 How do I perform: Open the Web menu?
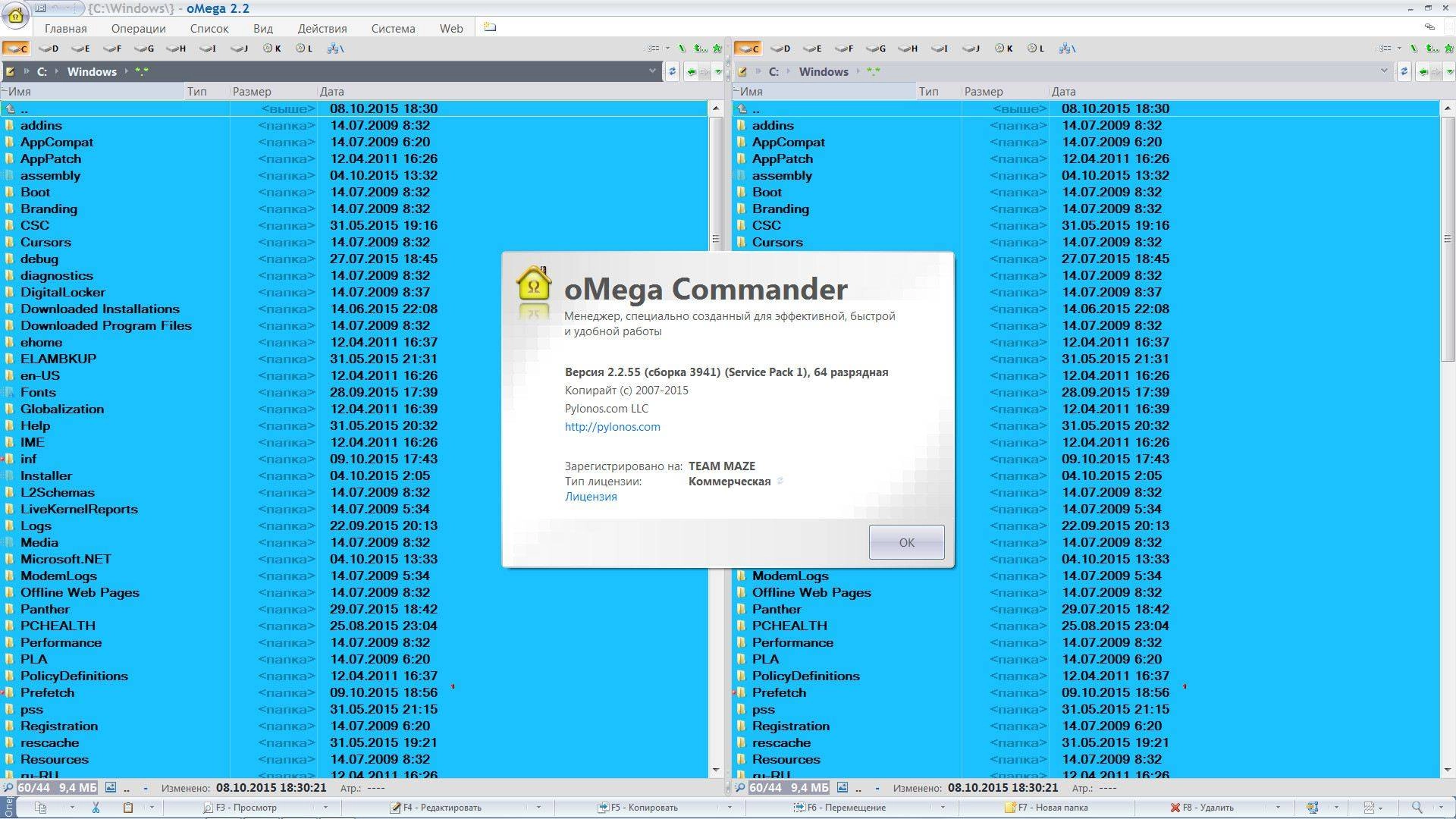pyautogui.click(x=451, y=28)
